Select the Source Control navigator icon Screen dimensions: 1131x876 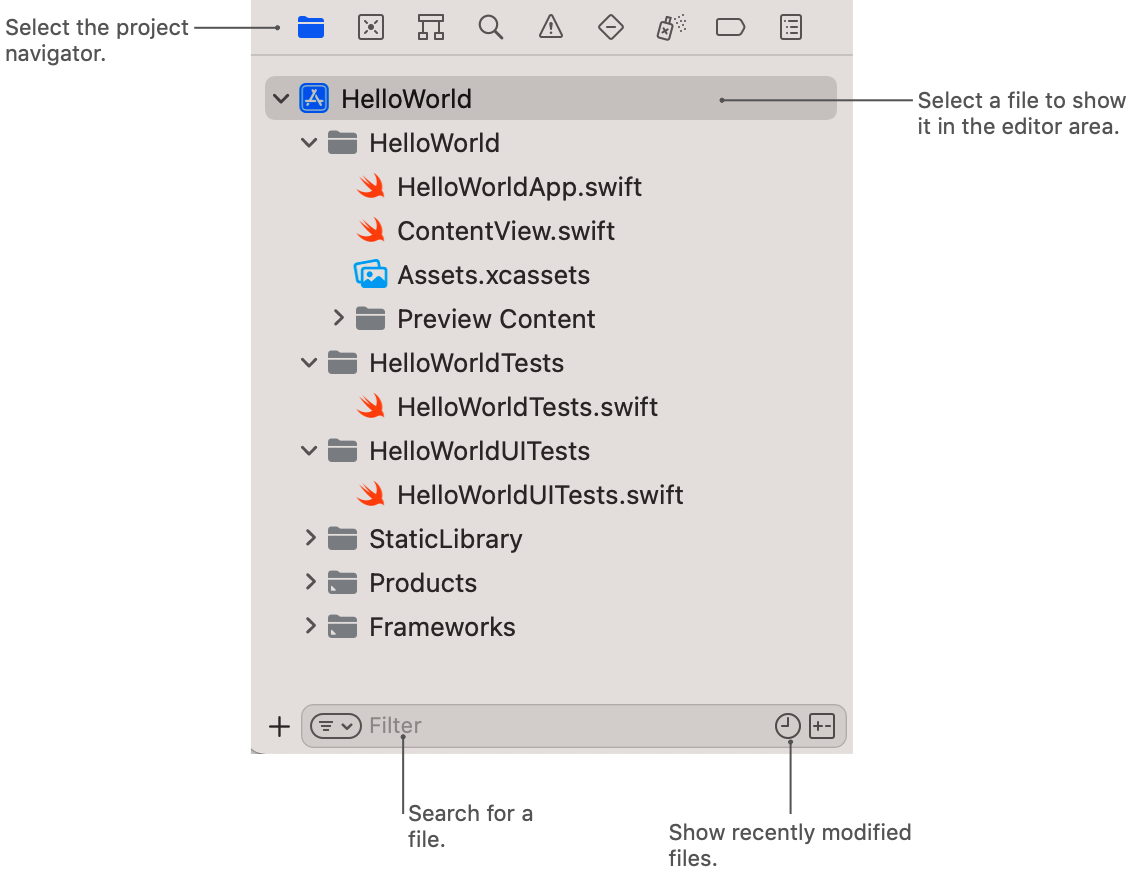click(371, 27)
